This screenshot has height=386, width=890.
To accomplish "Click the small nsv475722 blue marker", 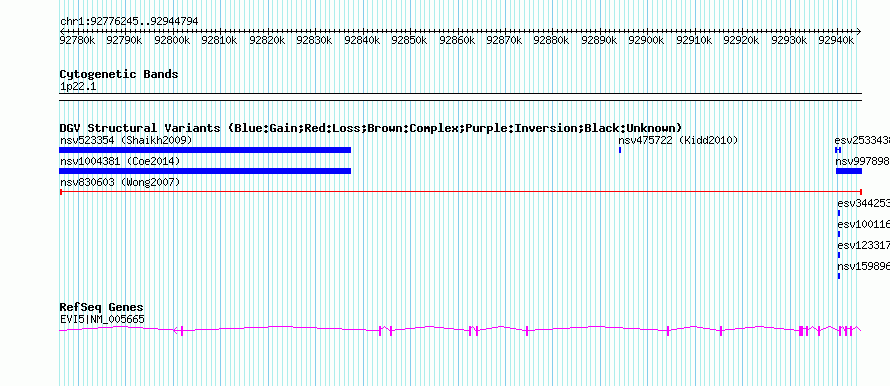I will [620, 150].
